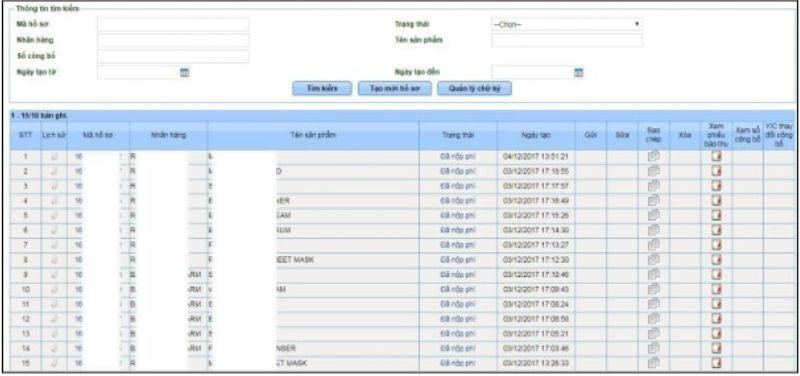The image size is (800, 376).
Task: View fee receipt for row 2
Action: pos(717,172)
